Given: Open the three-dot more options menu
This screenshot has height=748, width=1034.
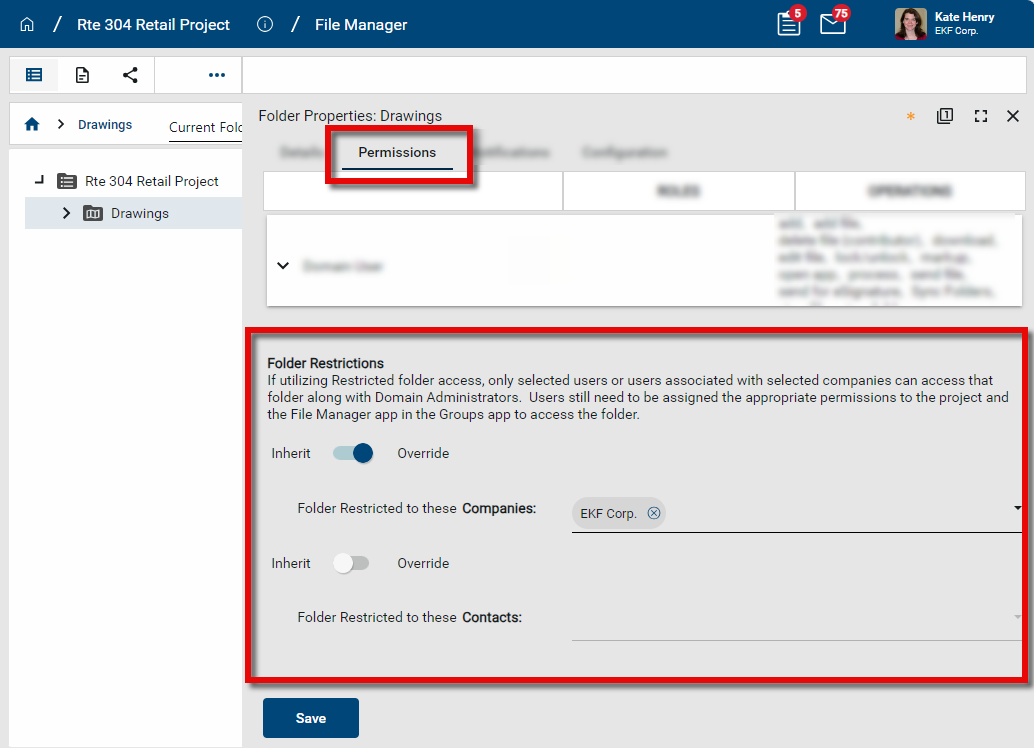Looking at the screenshot, I should coord(217,75).
